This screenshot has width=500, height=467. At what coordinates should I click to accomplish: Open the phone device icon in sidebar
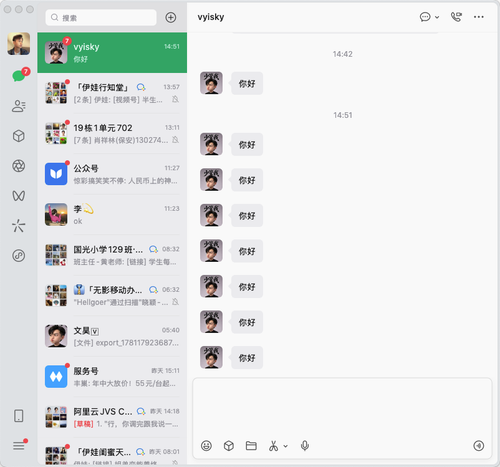pyautogui.click(x=19, y=416)
